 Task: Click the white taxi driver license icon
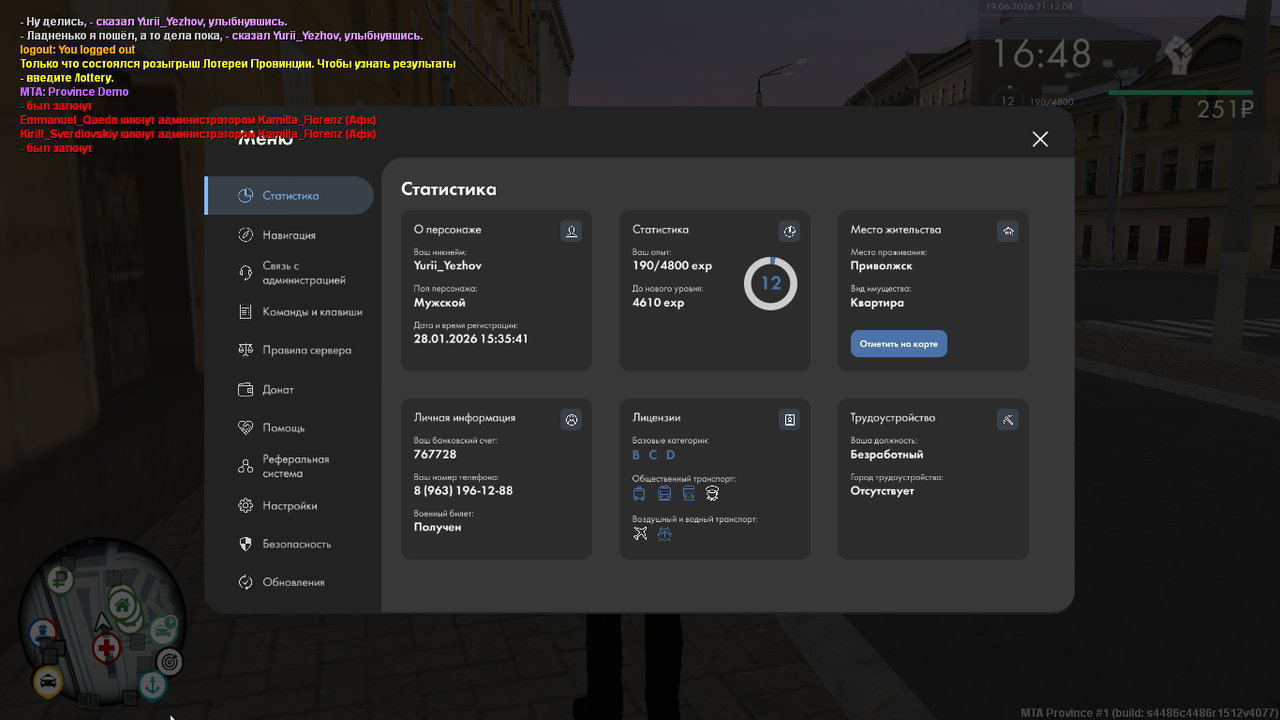pos(712,494)
